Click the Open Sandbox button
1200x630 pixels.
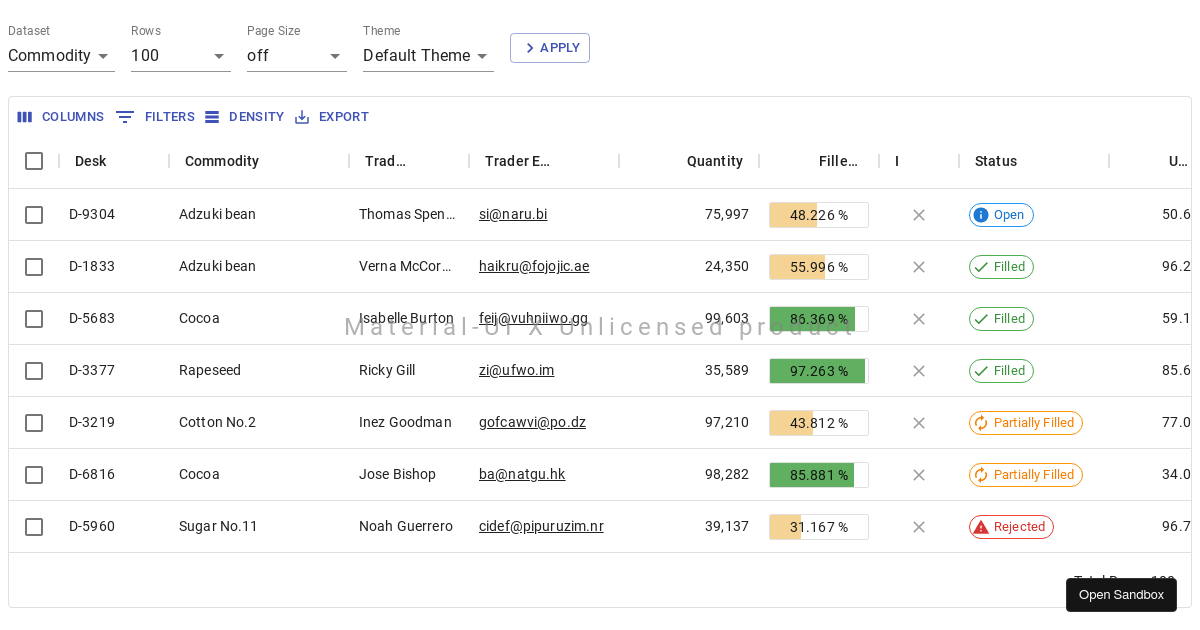[x=1121, y=595]
